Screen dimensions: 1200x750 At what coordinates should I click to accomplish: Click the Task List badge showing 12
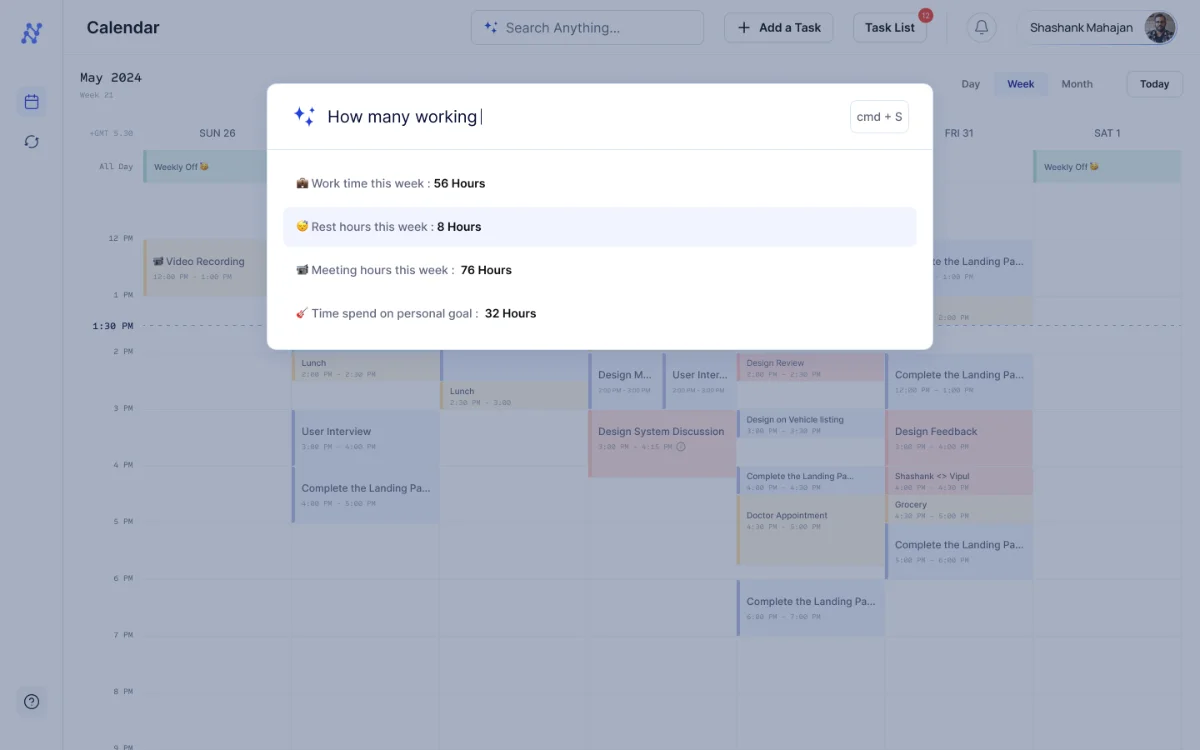coord(925,15)
